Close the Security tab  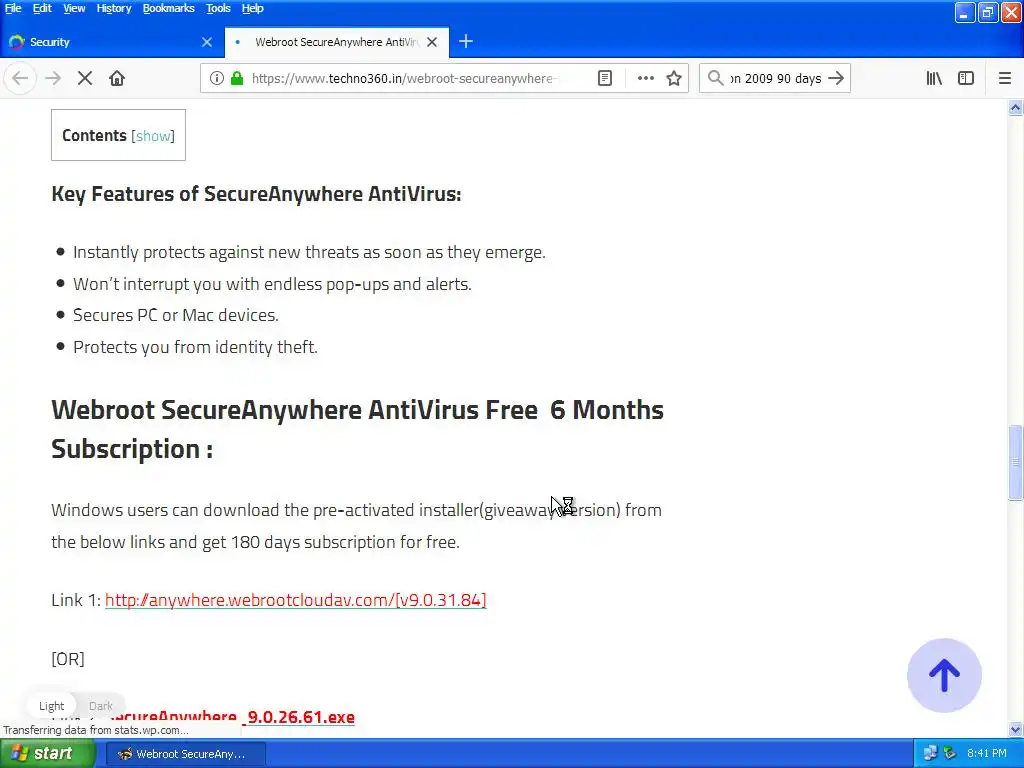207,42
